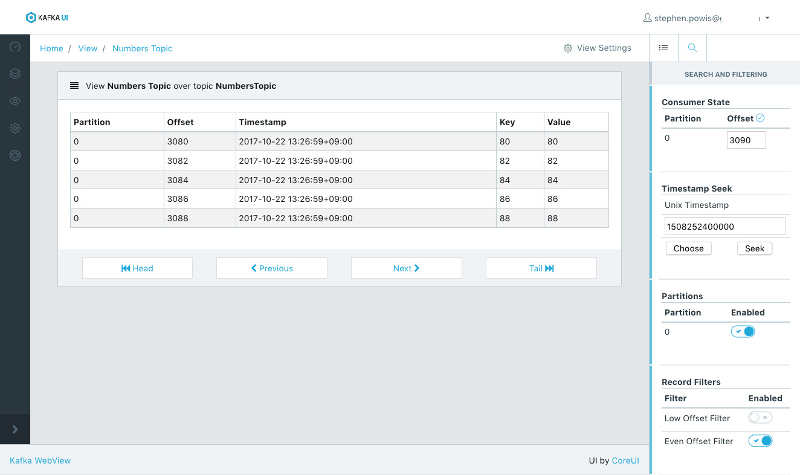Click the user profile icon beside stephen.powis
The width and height of the screenshot is (800, 475).
(647, 18)
